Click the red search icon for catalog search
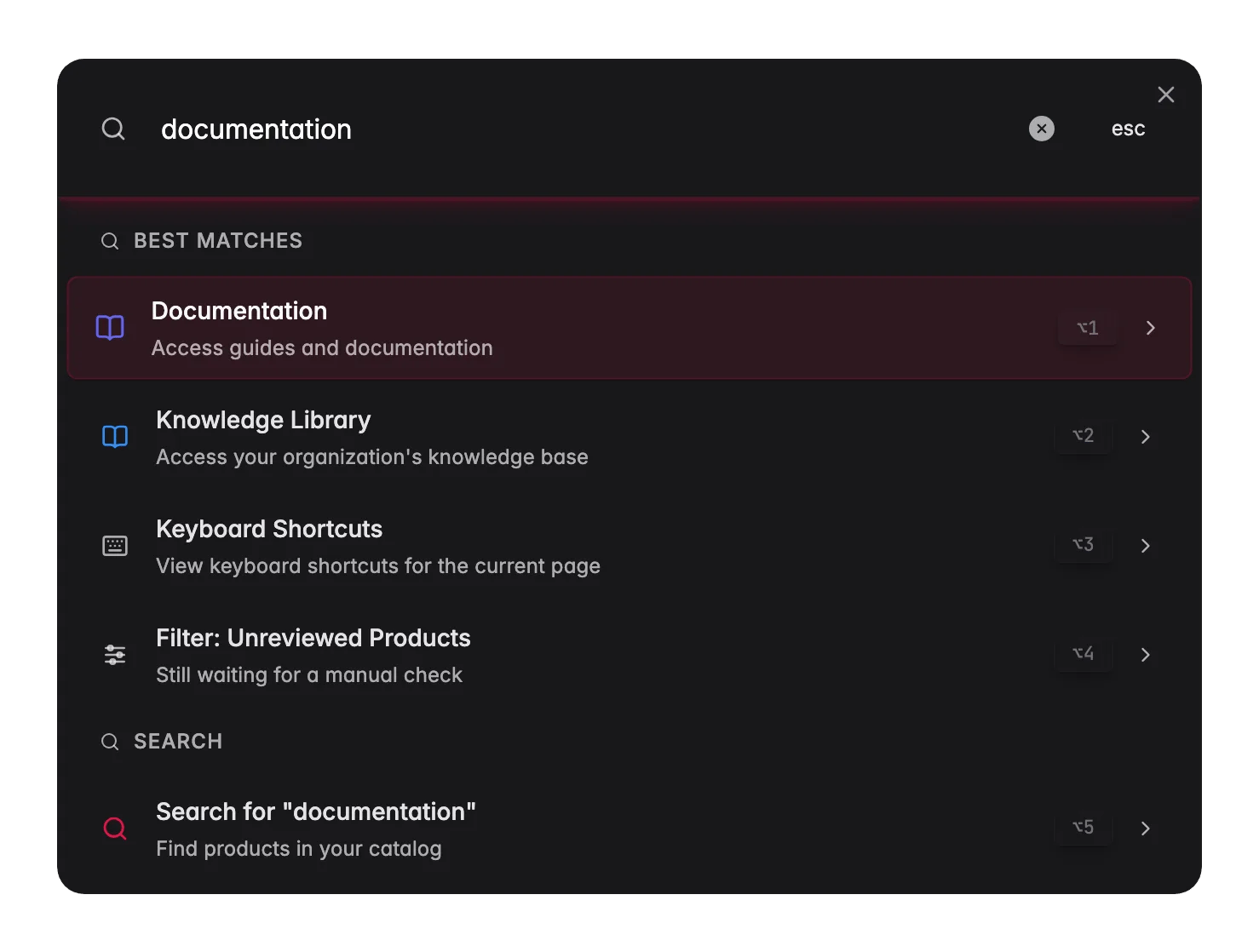Image resolution: width=1259 pixels, height=952 pixels. tap(115, 829)
